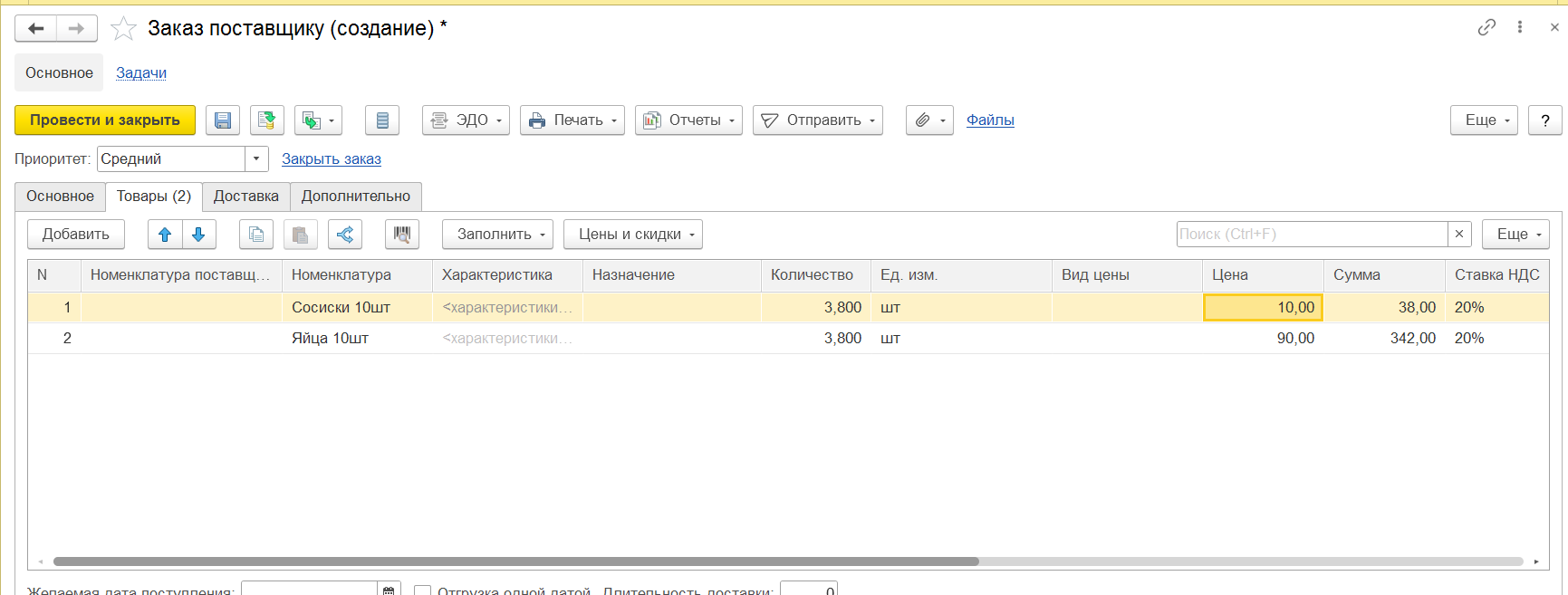This screenshot has width=1568, height=595.
Task: Expand the Цены и скидки dropdown
Action: click(632, 235)
